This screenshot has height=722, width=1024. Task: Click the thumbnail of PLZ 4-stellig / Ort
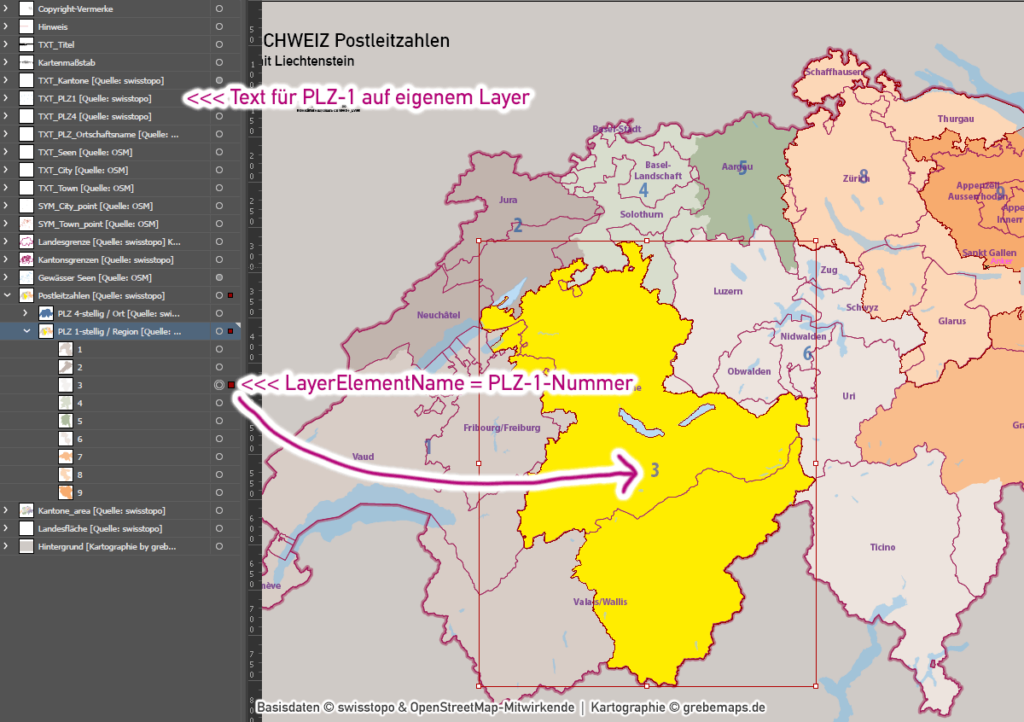pyautogui.click(x=45, y=313)
